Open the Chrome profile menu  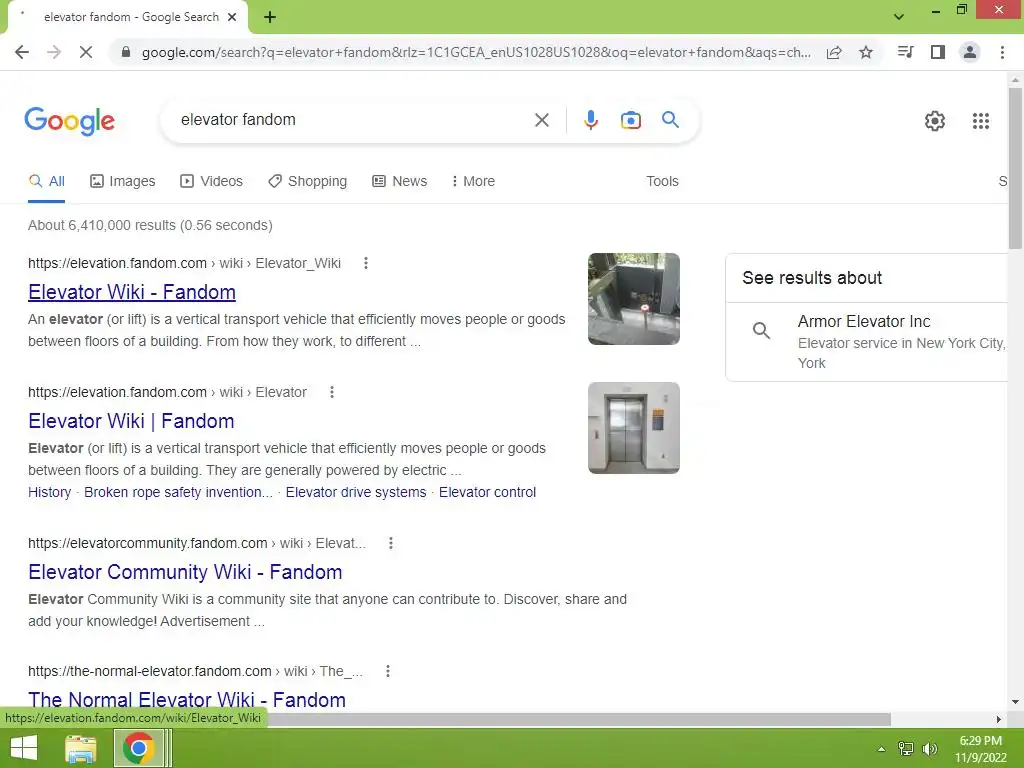[x=970, y=52]
